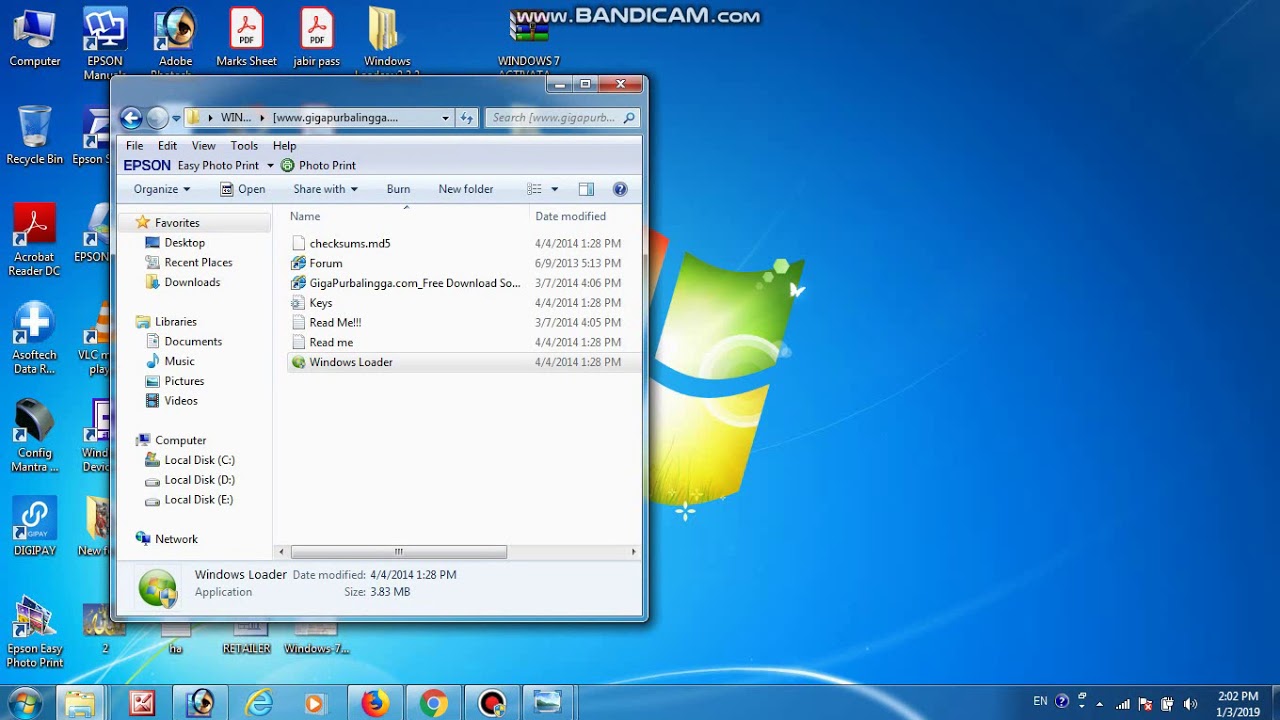The width and height of the screenshot is (1280, 720).
Task: Sort by the Name column header
Action: point(305,216)
